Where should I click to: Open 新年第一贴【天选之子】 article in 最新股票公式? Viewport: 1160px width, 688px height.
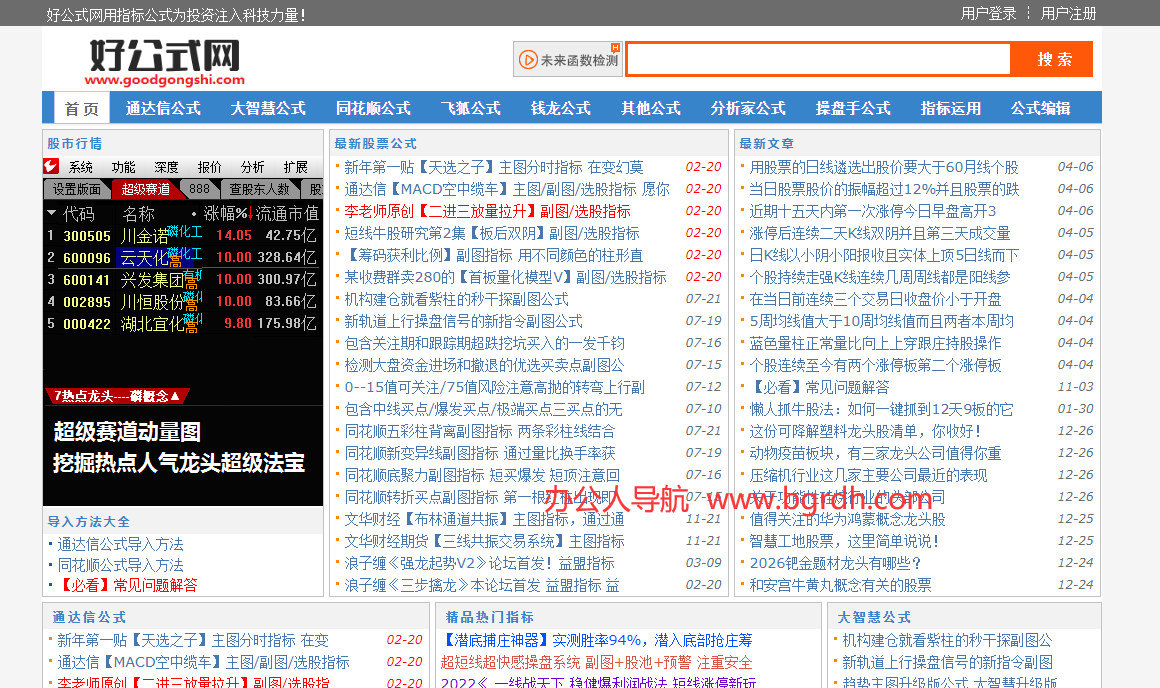(493, 167)
